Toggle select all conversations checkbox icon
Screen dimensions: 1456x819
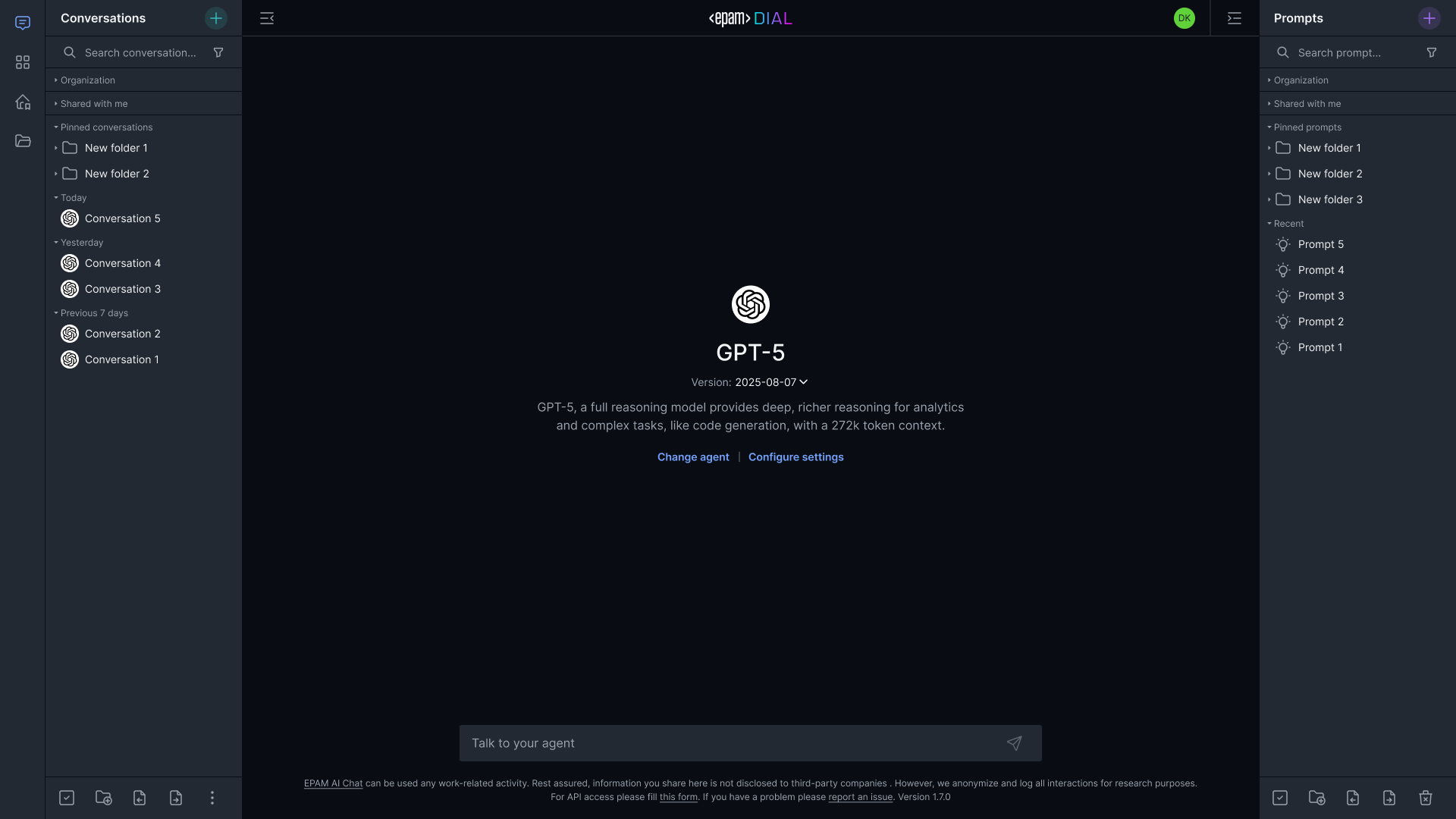[x=67, y=798]
